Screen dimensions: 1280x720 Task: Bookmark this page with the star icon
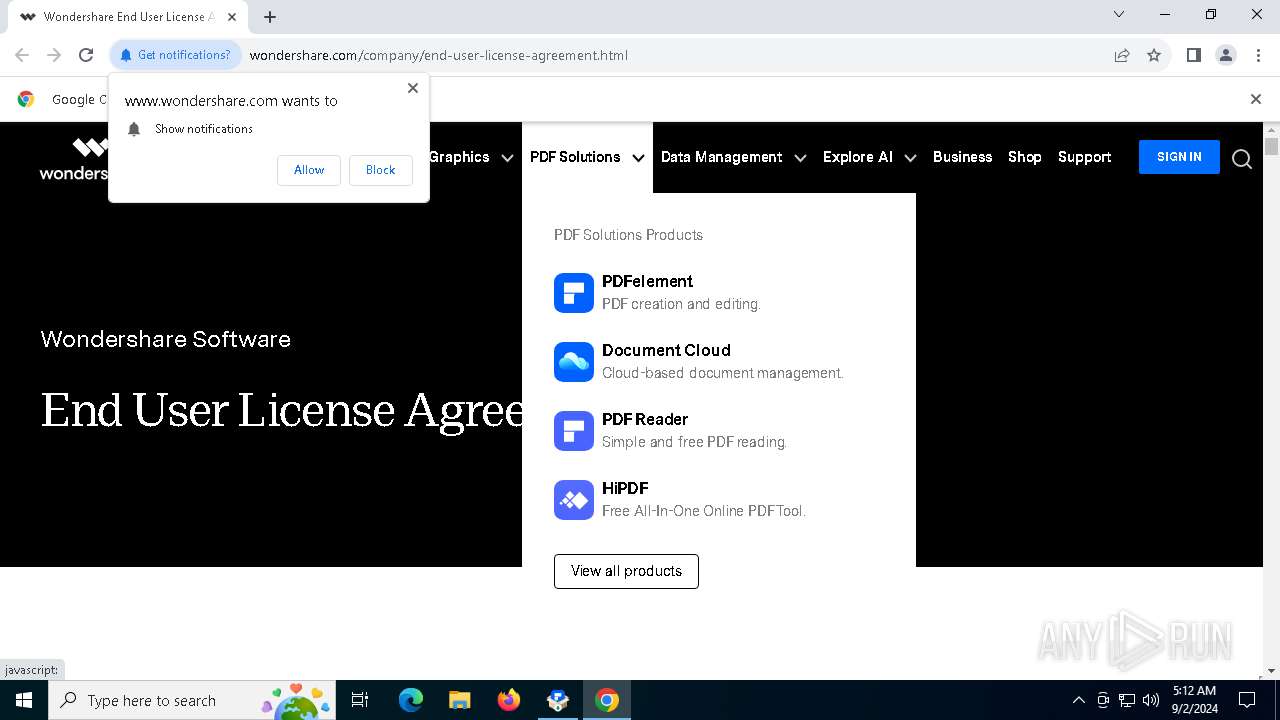1154,55
